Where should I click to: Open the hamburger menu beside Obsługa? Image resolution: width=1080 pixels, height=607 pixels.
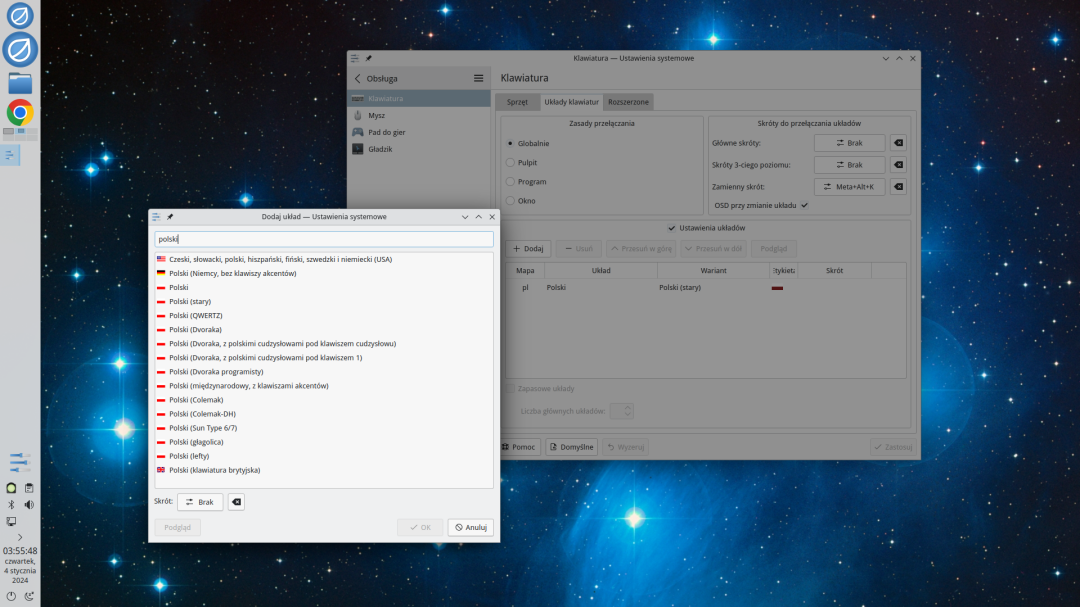[478, 78]
